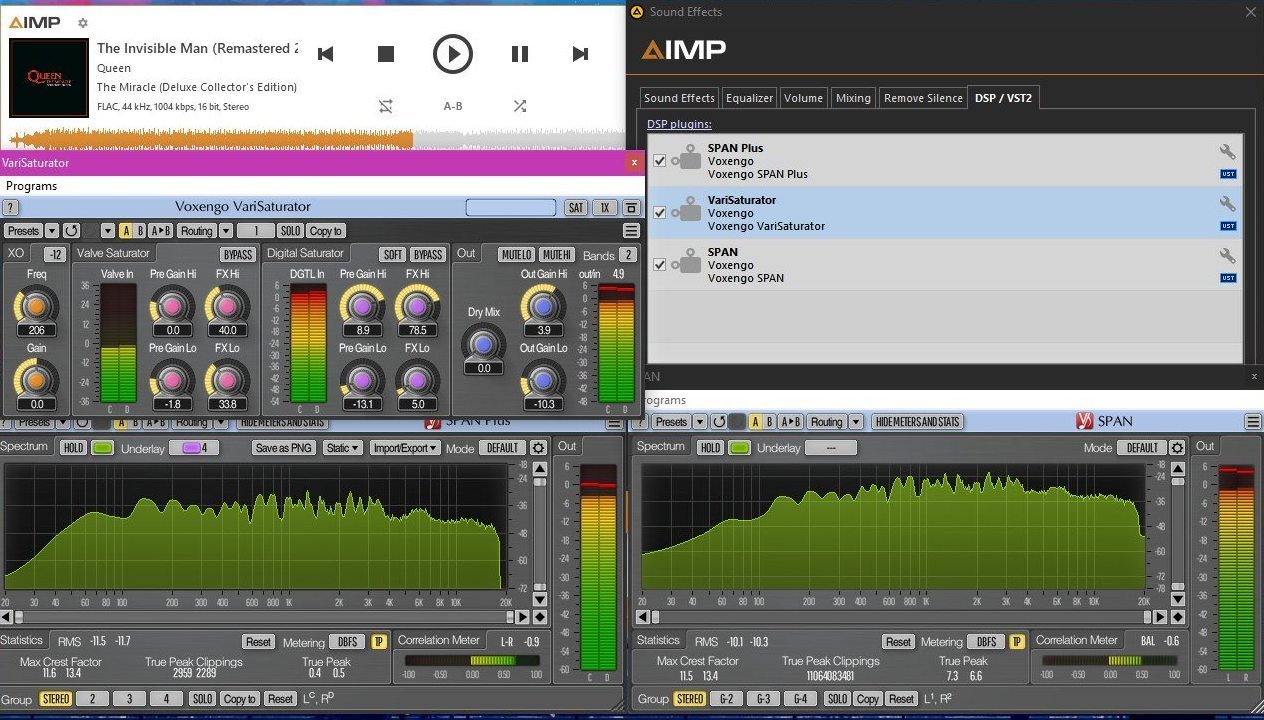Click SPAN Plus spectrum reset diamond icon
1264x720 pixels.
click(540, 617)
